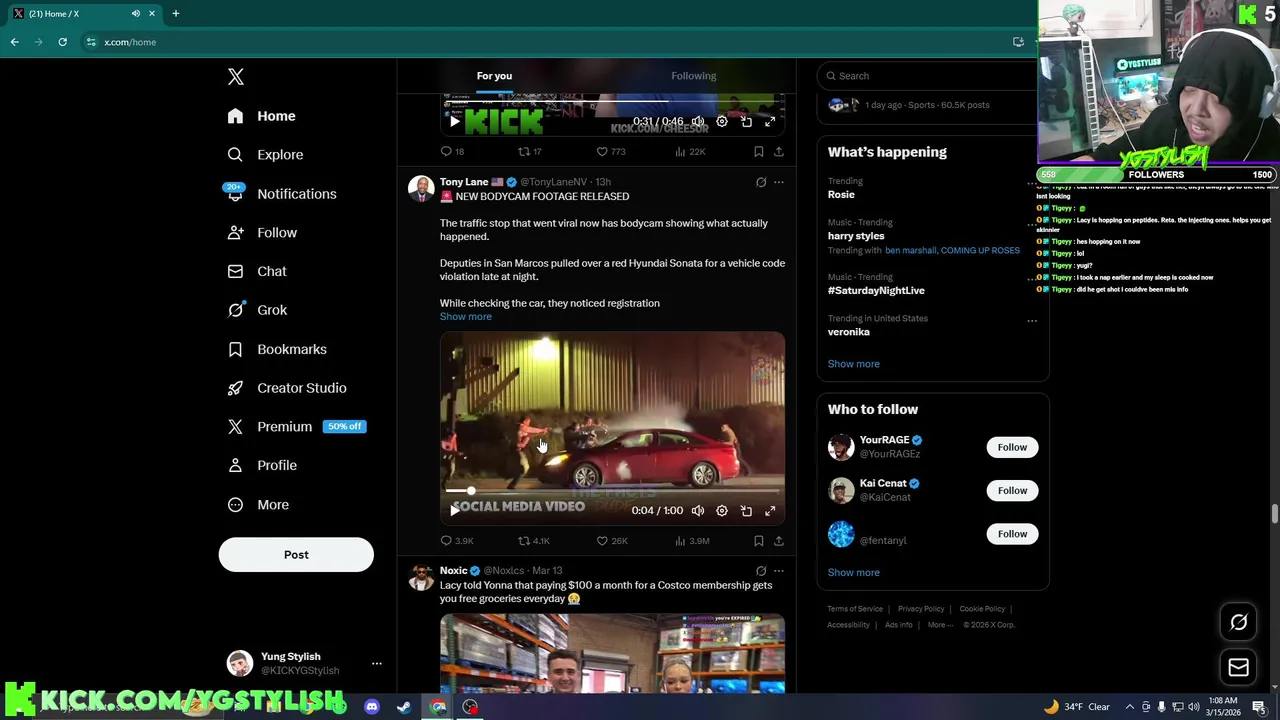1280x720 pixels.
Task: Open the #SaturdayNightLive trend
Action: click(876, 291)
